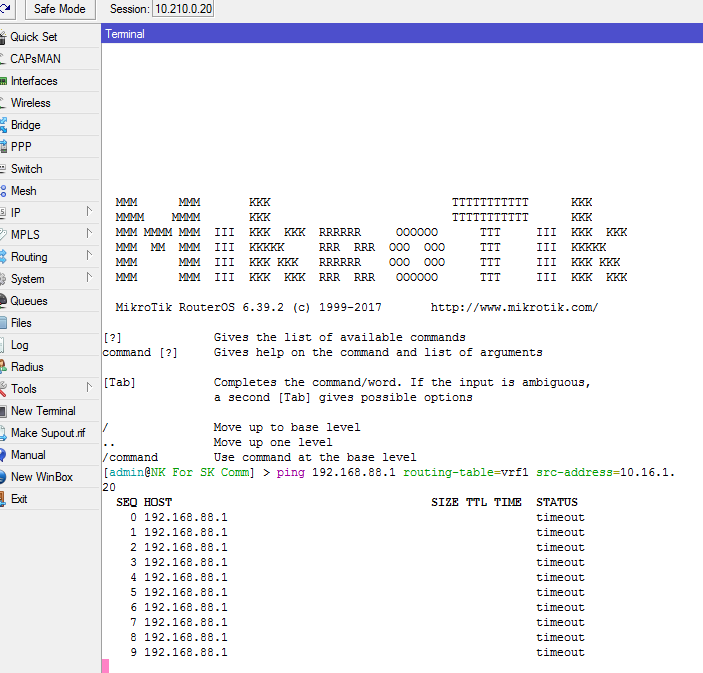Open the Mesh menu item
The image size is (703, 673).
coord(49,191)
